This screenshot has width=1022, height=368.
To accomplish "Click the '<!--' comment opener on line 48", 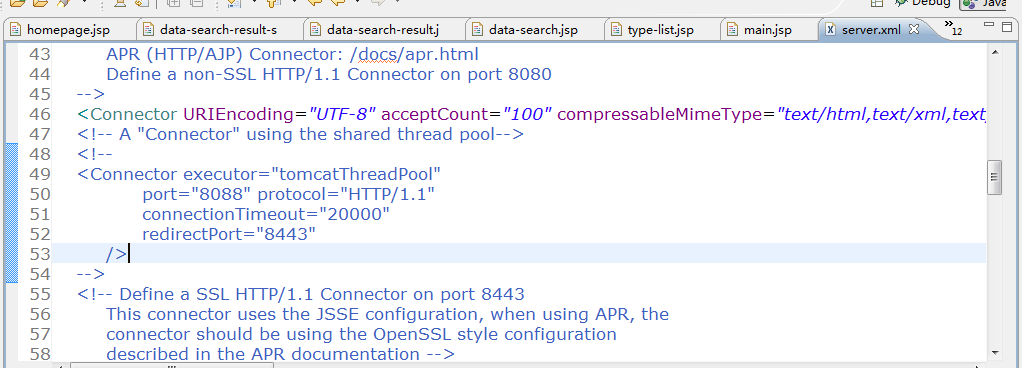I will [x=95, y=154].
